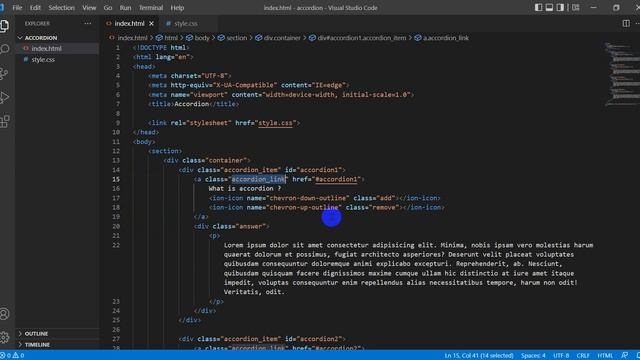This screenshot has width=640, height=360.
Task: Click the HTML language mode status
Action: tap(605, 356)
